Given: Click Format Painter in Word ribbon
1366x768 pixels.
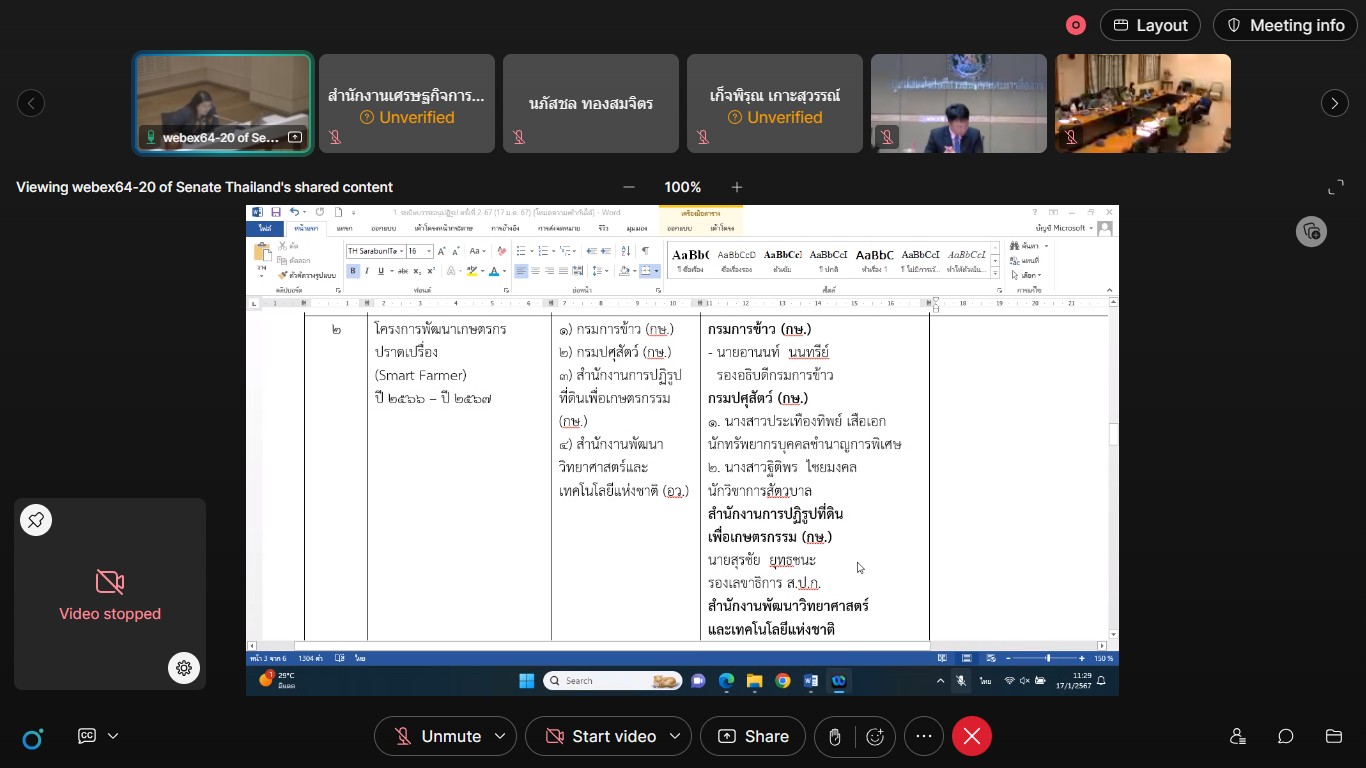Looking at the screenshot, I should coord(308,275).
